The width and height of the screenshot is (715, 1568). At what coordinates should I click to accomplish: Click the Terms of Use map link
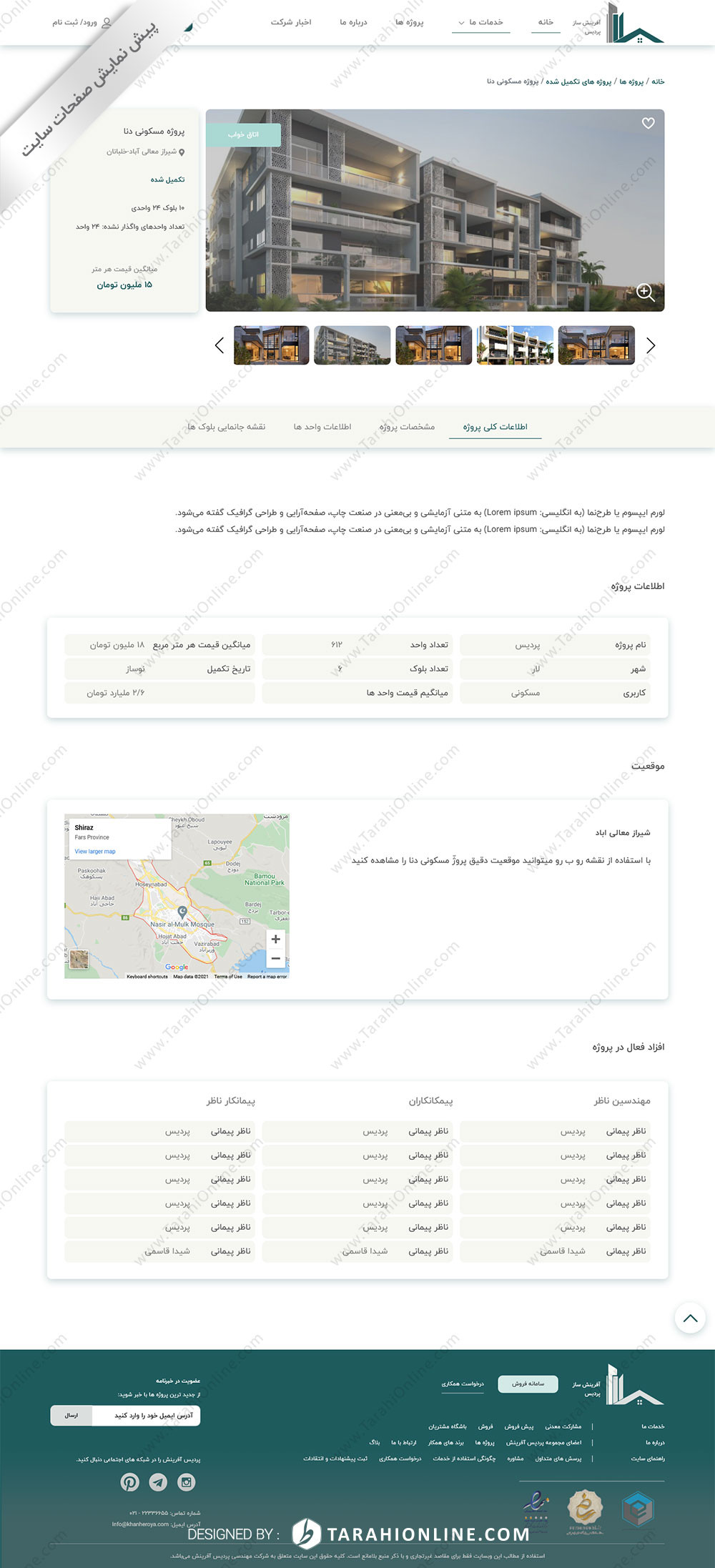click(x=228, y=976)
